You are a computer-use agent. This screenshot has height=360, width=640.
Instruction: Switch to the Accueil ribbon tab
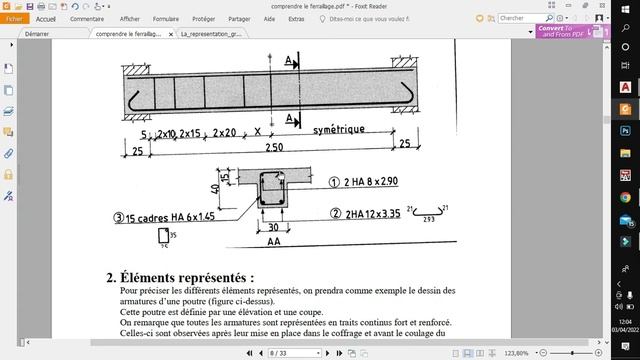45,19
